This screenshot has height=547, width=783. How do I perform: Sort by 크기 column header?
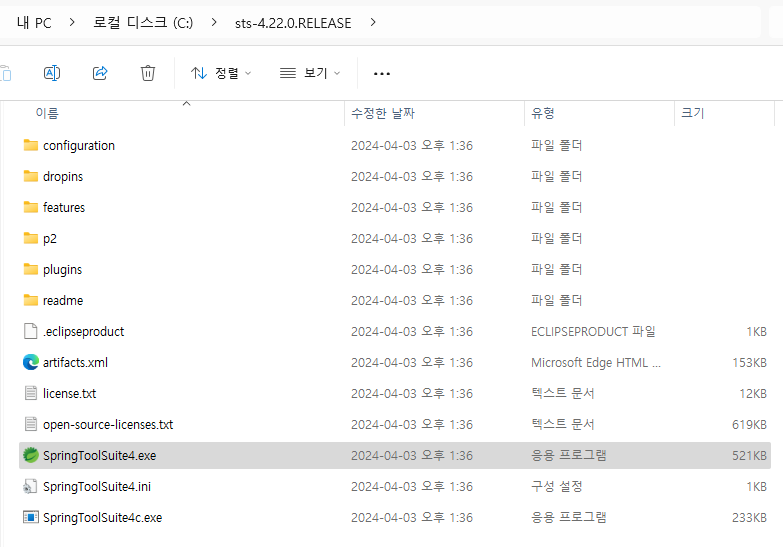(x=693, y=113)
